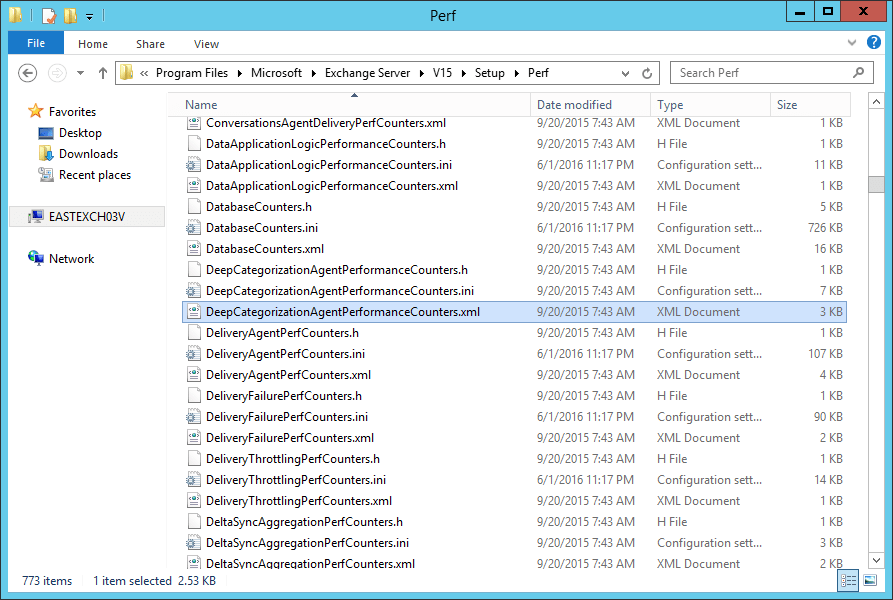The image size is (893, 600).
Task: Select DeltaSyncAggregationPerfCounters.ini file icon
Action: [x=194, y=543]
